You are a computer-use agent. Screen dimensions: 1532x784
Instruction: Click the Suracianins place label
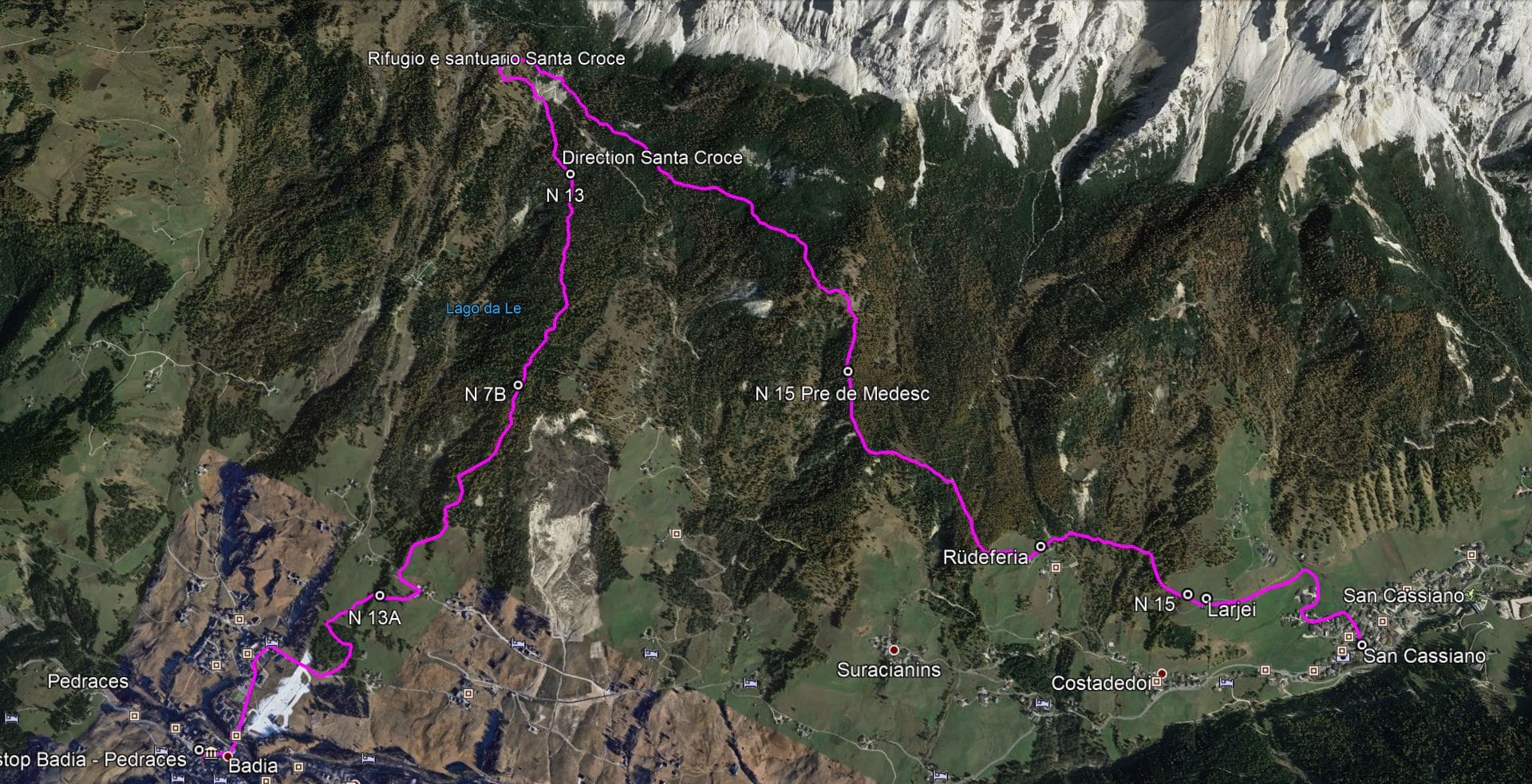(888, 670)
